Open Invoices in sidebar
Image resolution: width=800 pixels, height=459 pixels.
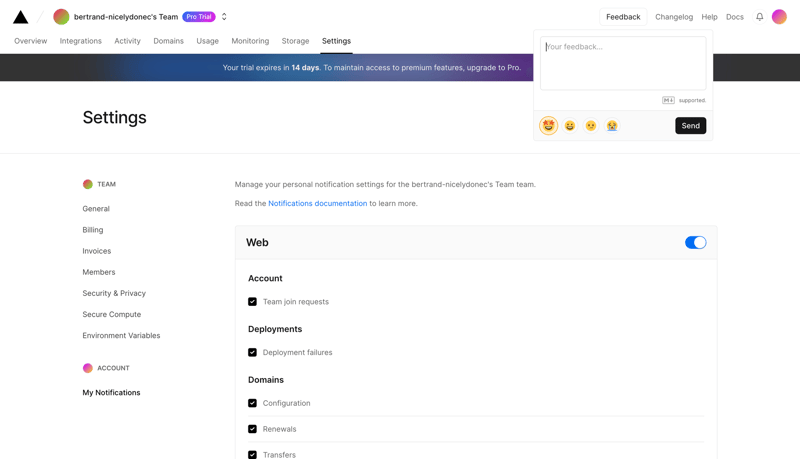tap(97, 251)
